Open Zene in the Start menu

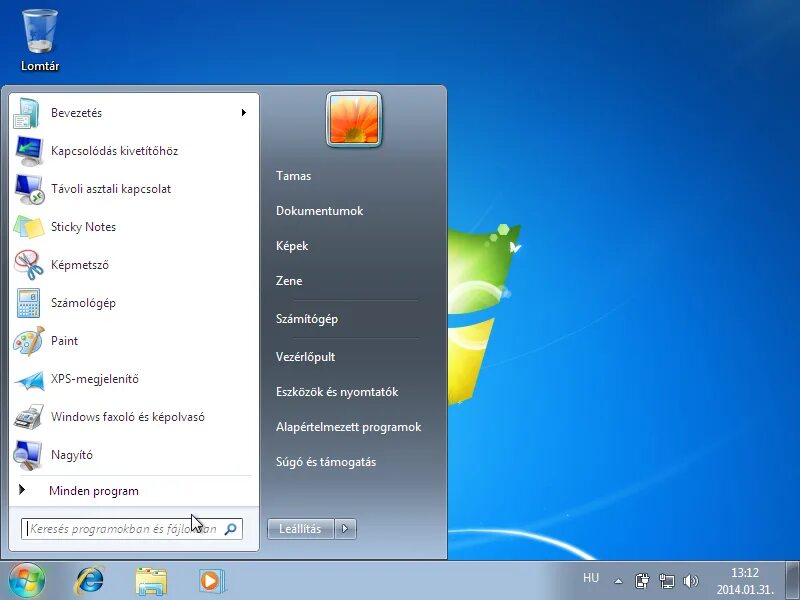pyautogui.click(x=289, y=281)
